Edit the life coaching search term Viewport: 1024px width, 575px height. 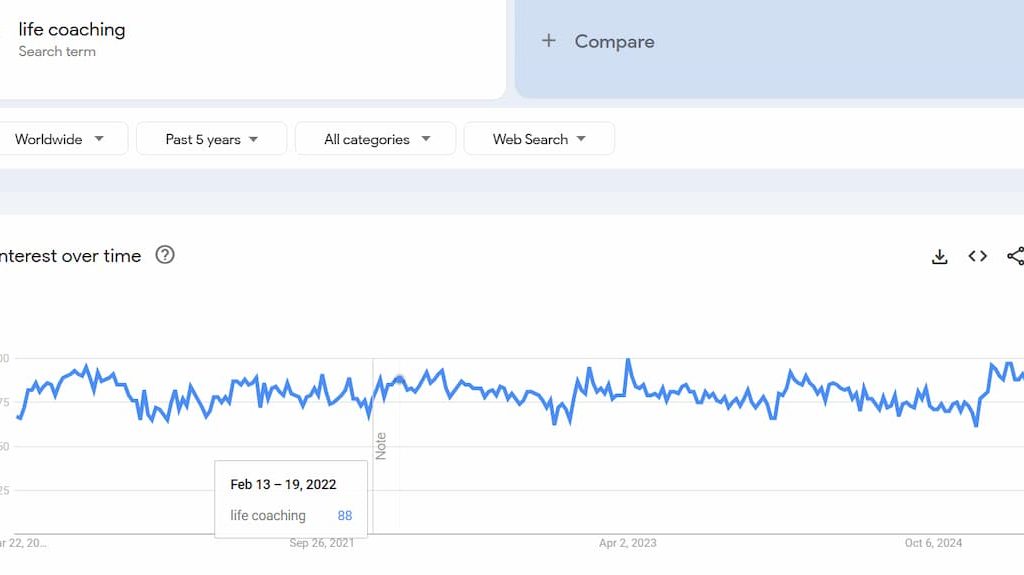pyautogui.click(x=72, y=30)
